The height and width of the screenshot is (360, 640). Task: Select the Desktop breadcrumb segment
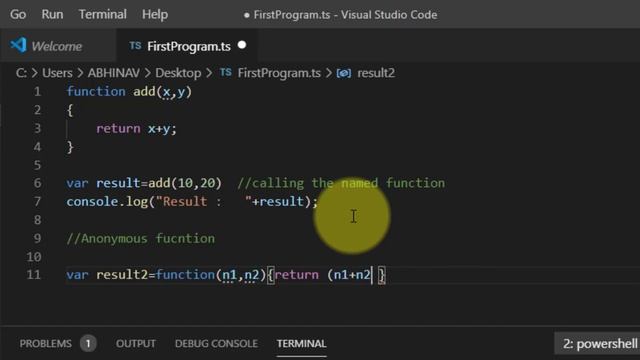tap(178, 73)
